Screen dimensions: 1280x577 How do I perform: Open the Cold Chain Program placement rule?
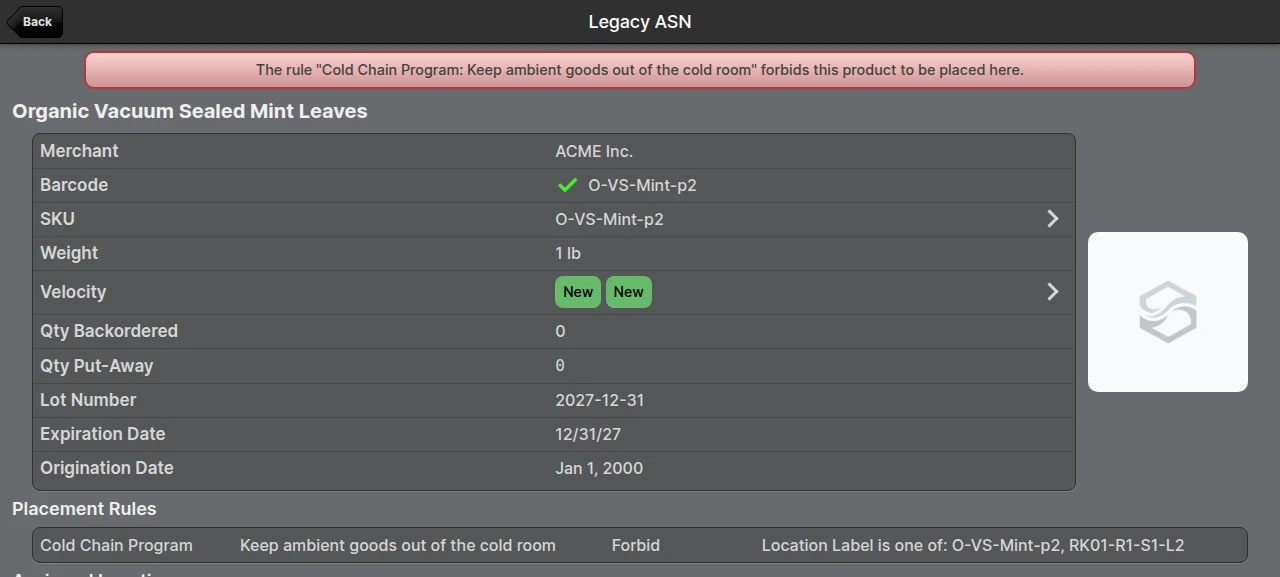[x=640, y=546]
